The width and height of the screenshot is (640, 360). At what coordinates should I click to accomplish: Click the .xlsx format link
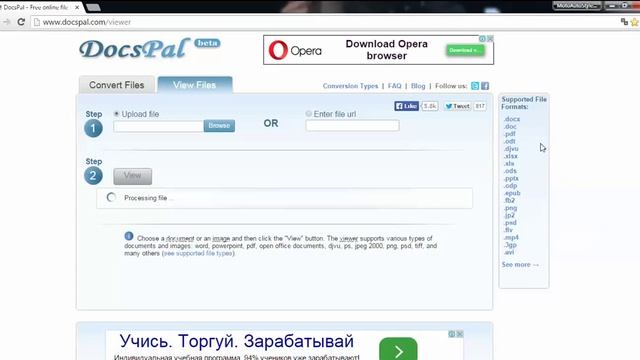point(510,156)
